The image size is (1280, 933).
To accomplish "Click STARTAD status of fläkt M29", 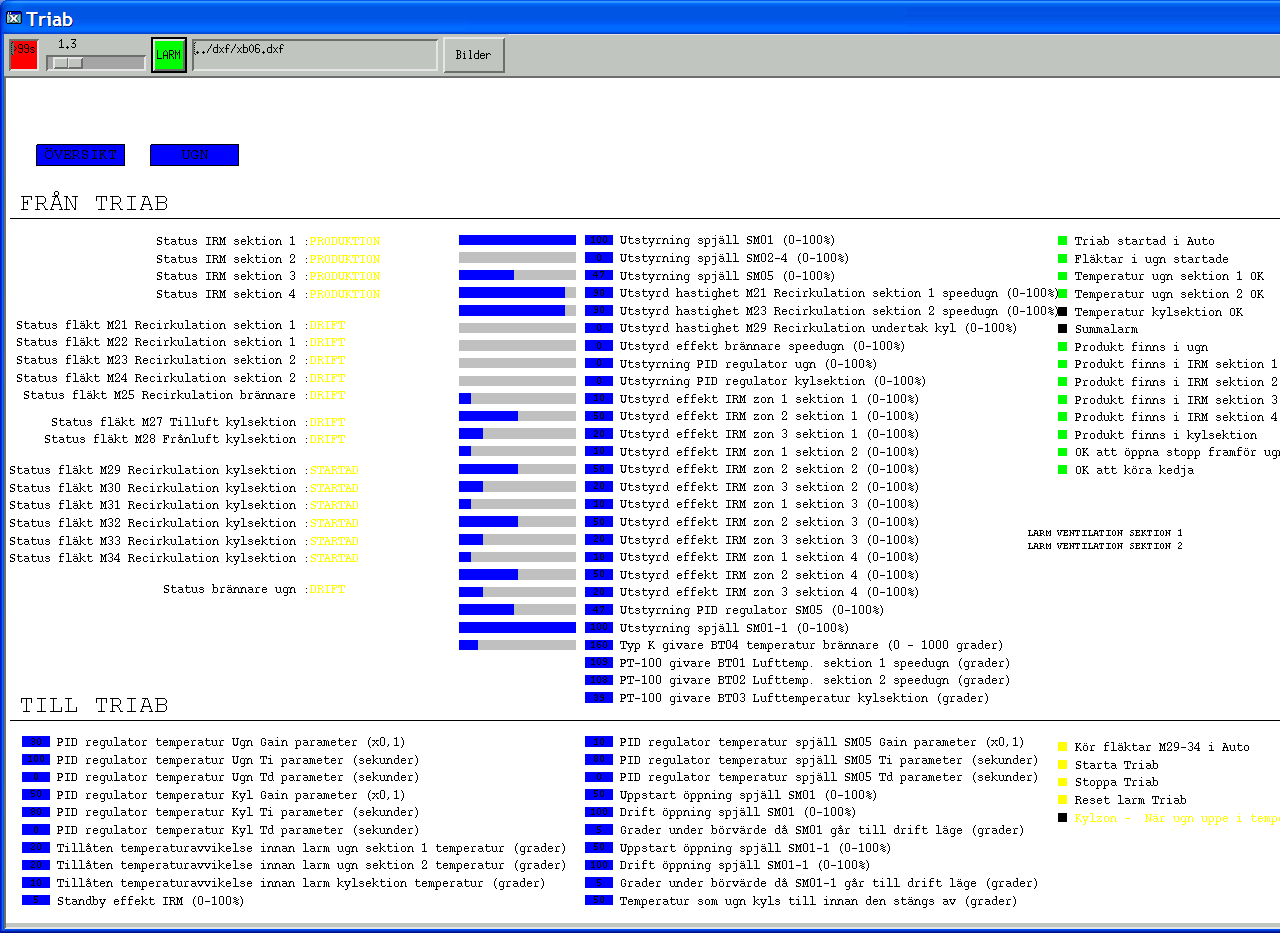I will [334, 471].
